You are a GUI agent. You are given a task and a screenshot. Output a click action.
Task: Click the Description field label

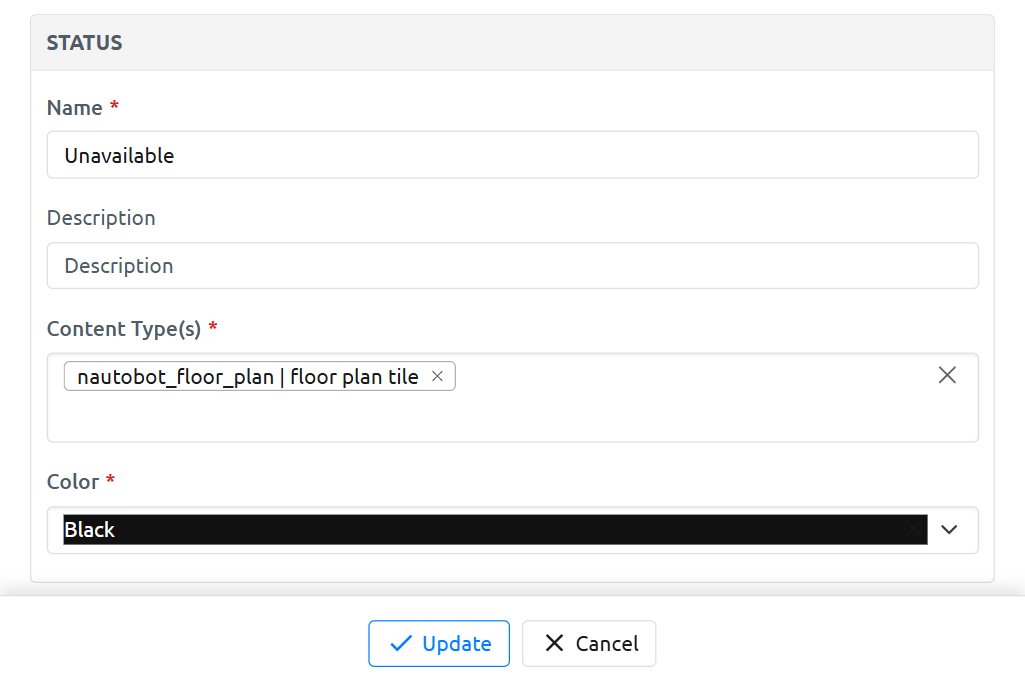pos(101,218)
